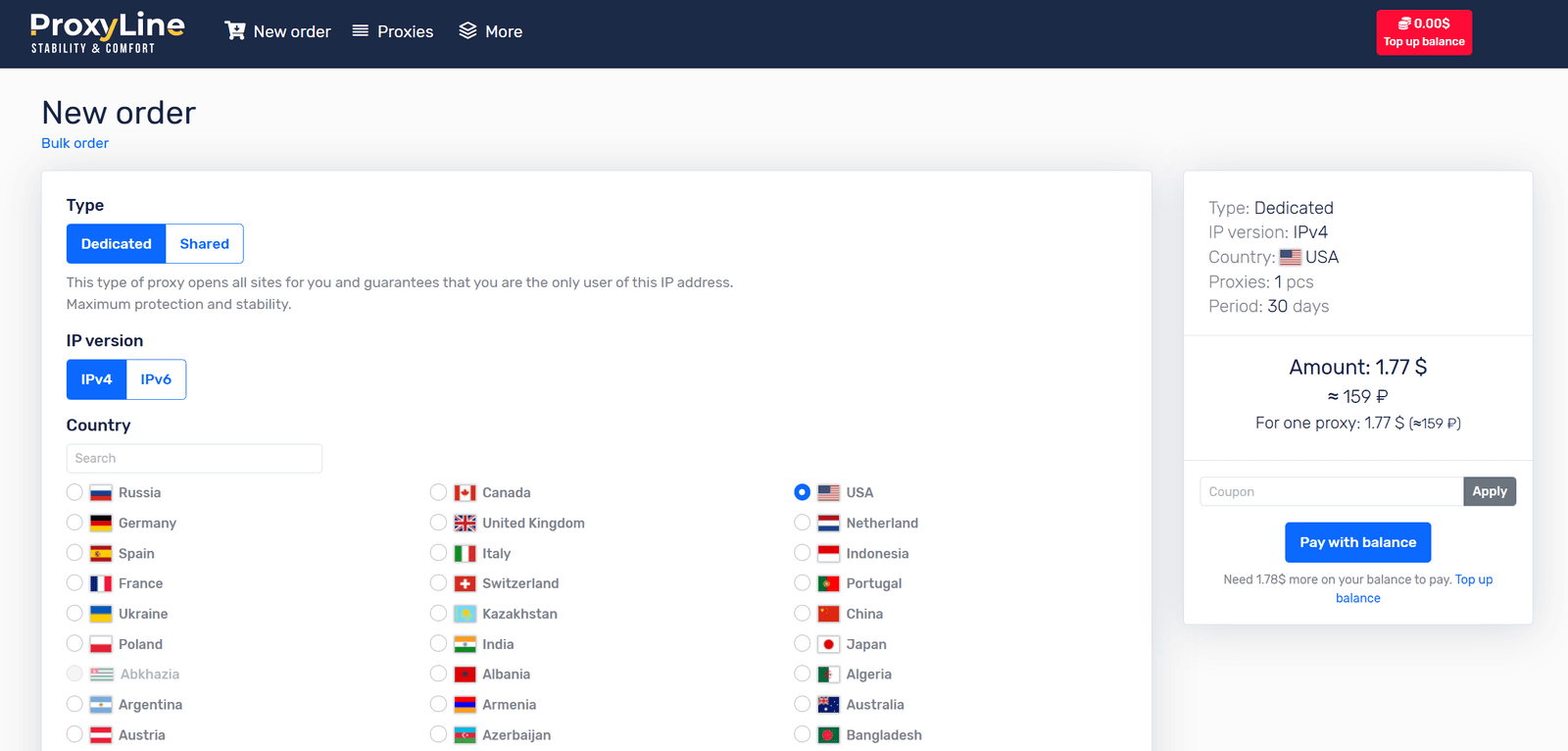The image size is (1568, 751).
Task: Click the coins balance icon
Action: [x=1404, y=24]
